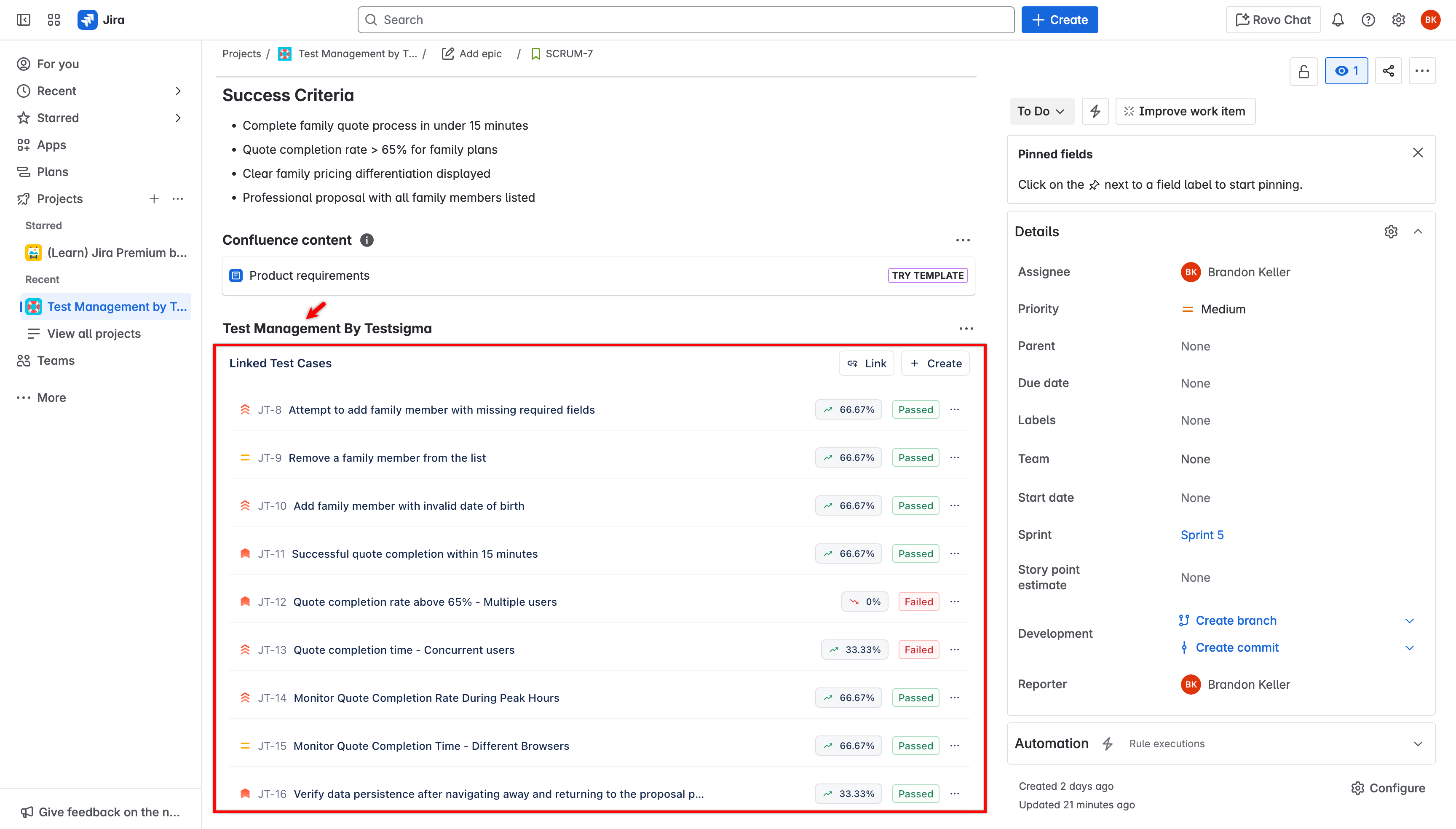This screenshot has width=1456, height=829.
Task: Expand the Recent menu in sidebar
Action: point(178,91)
